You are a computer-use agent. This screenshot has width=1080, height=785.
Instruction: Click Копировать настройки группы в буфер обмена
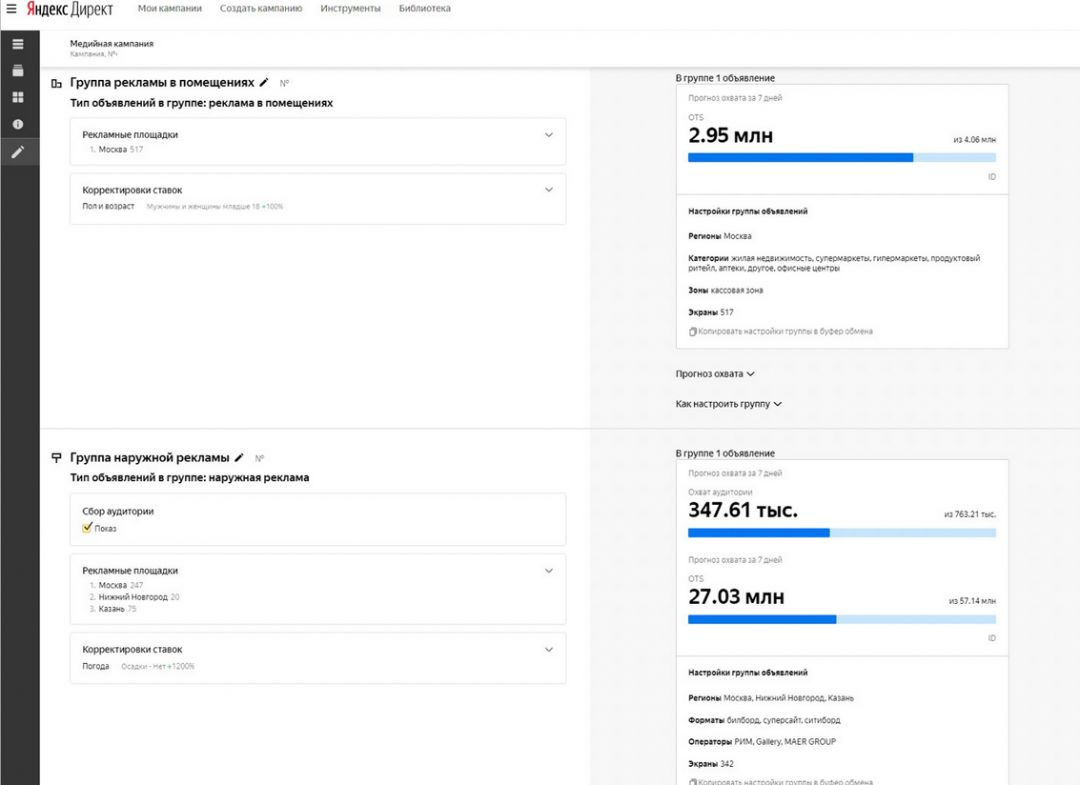[785, 331]
